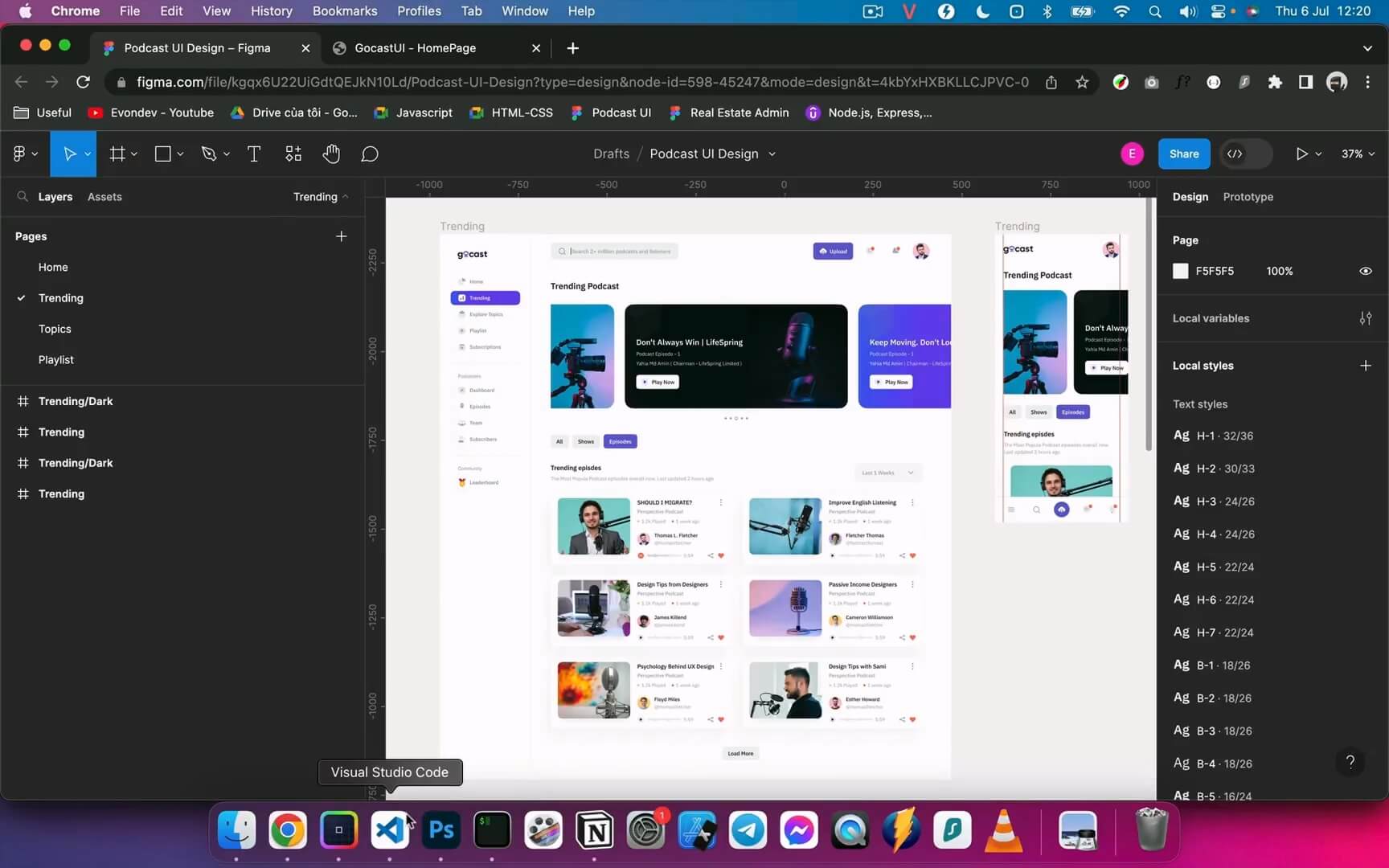This screenshot has height=868, width=1389.
Task: Open zoom level 37% dropdown
Action: (x=1358, y=154)
